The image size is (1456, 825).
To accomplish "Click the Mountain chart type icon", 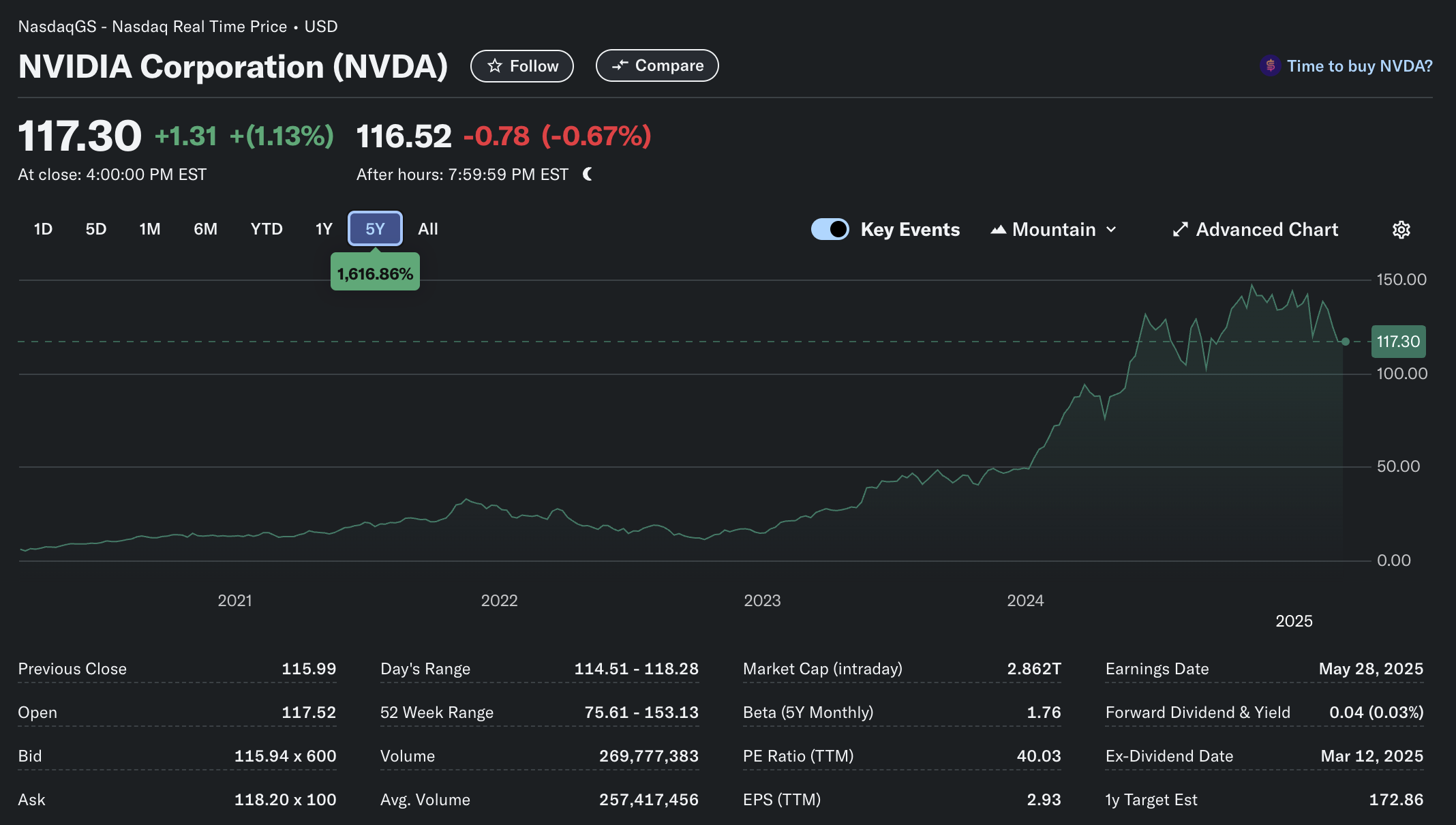I will click(x=998, y=230).
